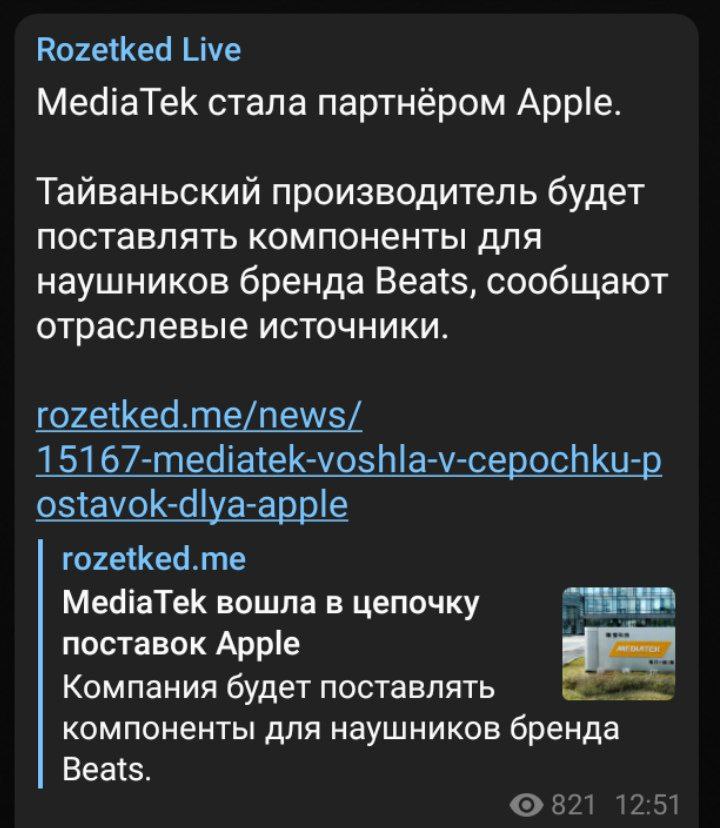This screenshot has height=828, width=720.
Task: Click the 12:51 message timestamp
Action: tap(648, 805)
